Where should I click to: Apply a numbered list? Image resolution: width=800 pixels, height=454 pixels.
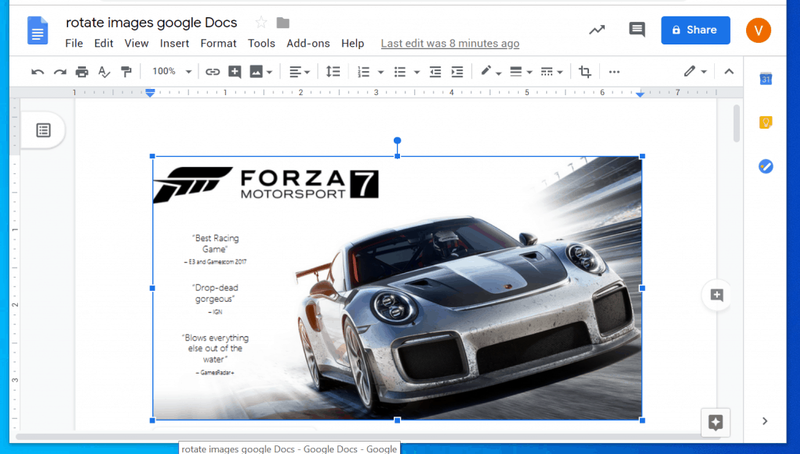coord(363,72)
